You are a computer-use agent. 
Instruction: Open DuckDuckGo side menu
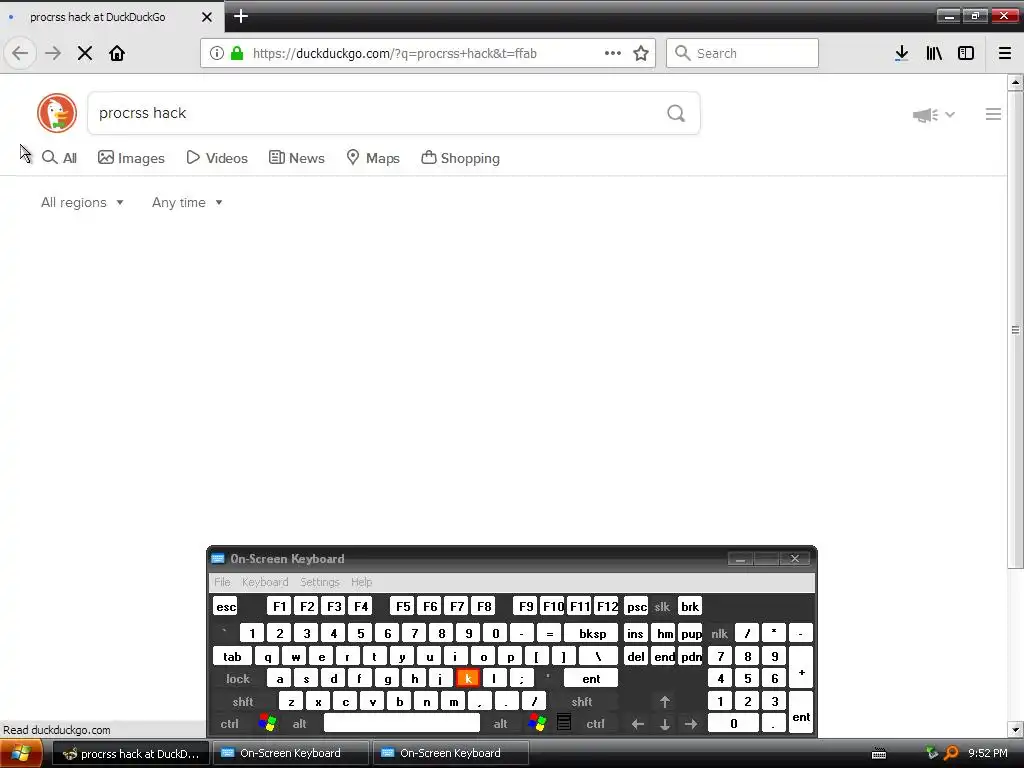pos(993,114)
